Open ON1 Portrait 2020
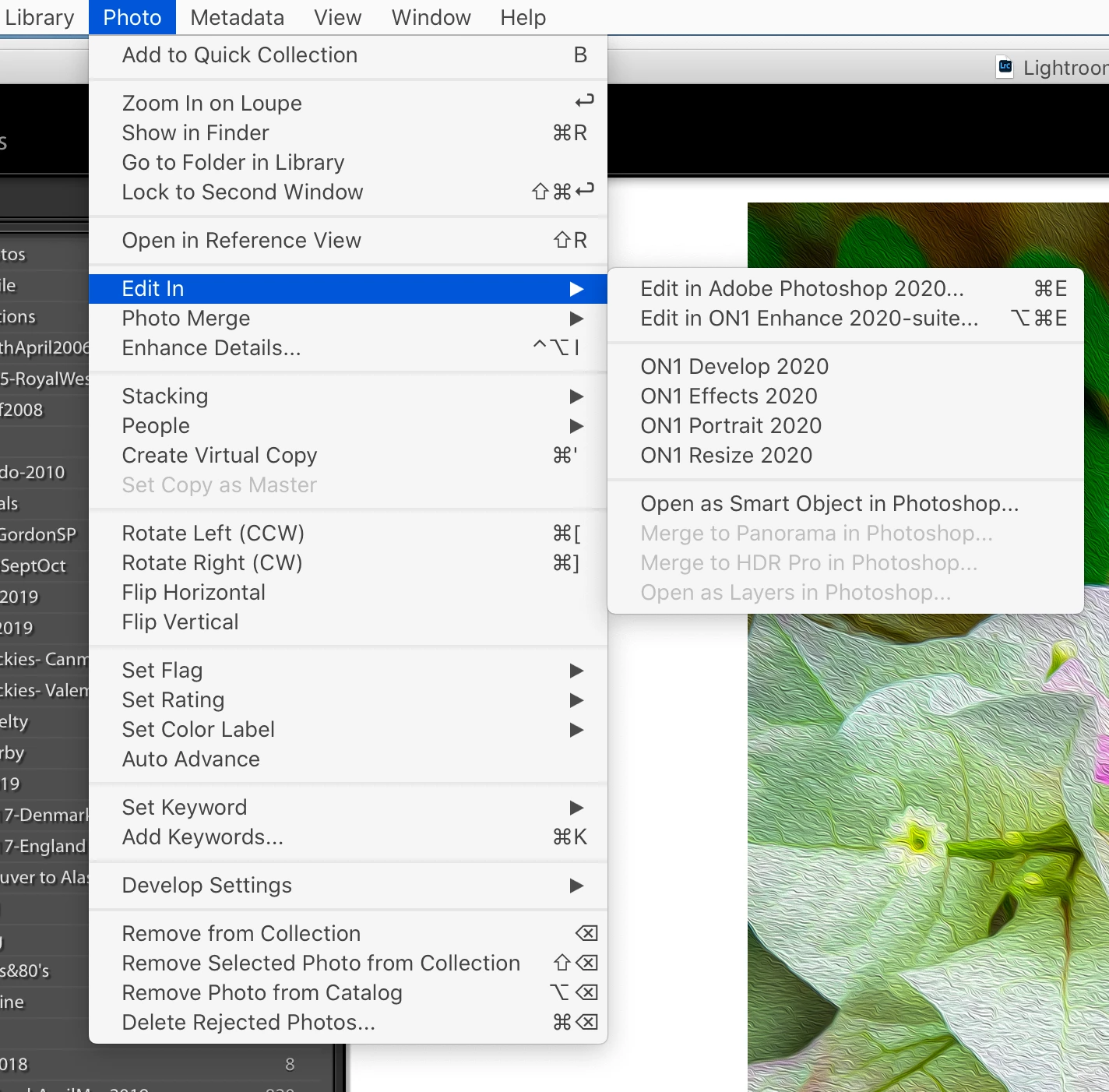1109x1092 pixels. (x=846, y=426)
